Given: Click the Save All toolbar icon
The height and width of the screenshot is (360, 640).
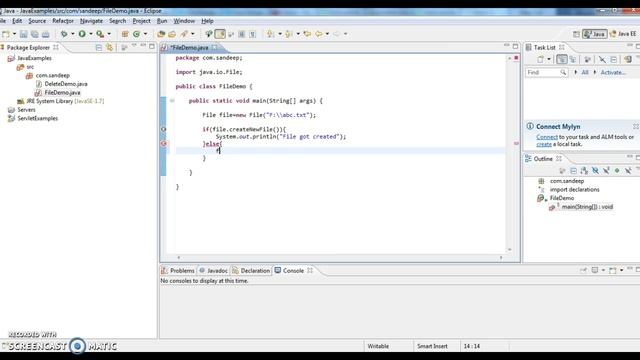Looking at the screenshot, I should coord(35,34).
